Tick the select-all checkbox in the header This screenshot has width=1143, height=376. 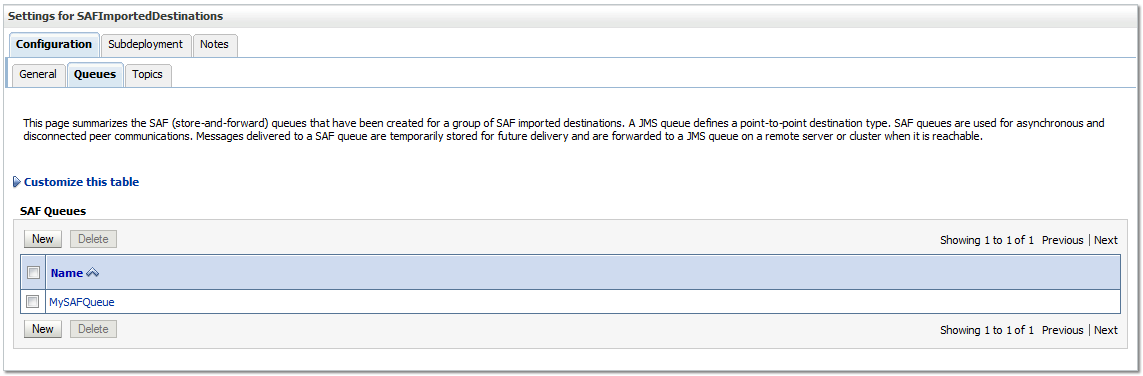click(x=33, y=273)
